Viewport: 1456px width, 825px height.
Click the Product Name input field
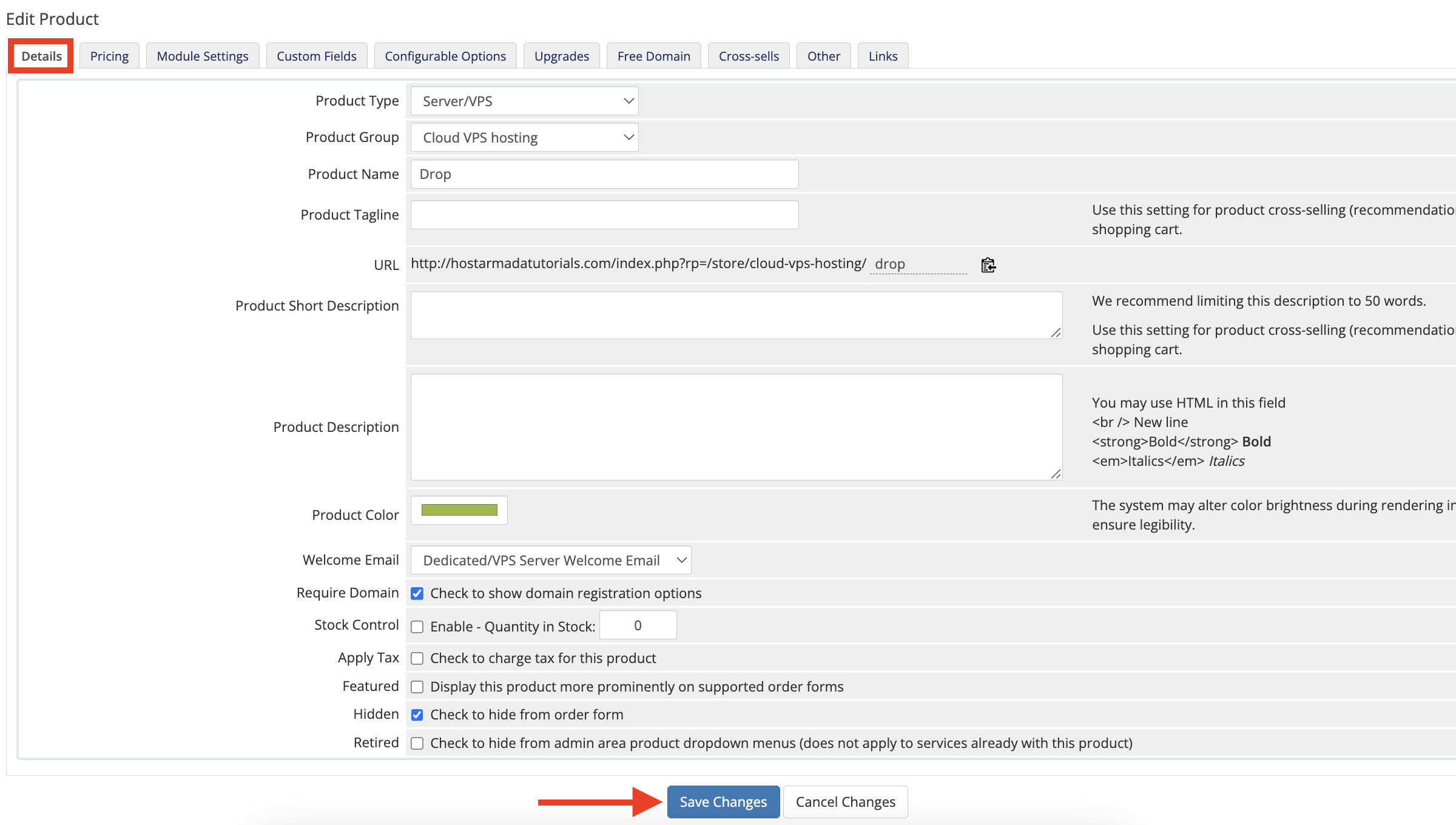point(605,174)
